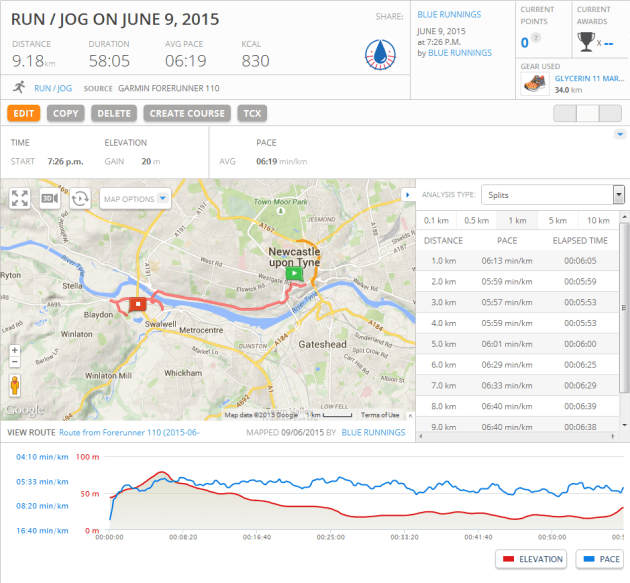Select the Street View pegman icon

pyautogui.click(x=14, y=386)
